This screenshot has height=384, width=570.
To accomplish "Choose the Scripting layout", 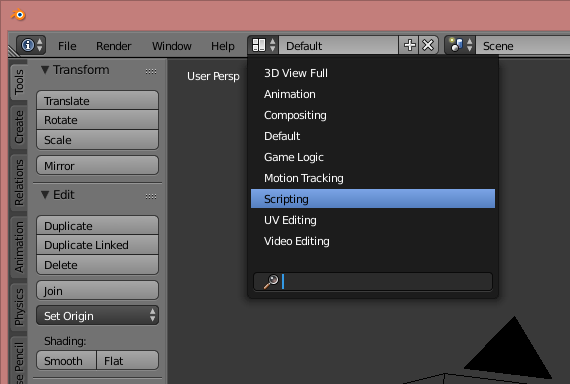I will (x=373, y=199).
